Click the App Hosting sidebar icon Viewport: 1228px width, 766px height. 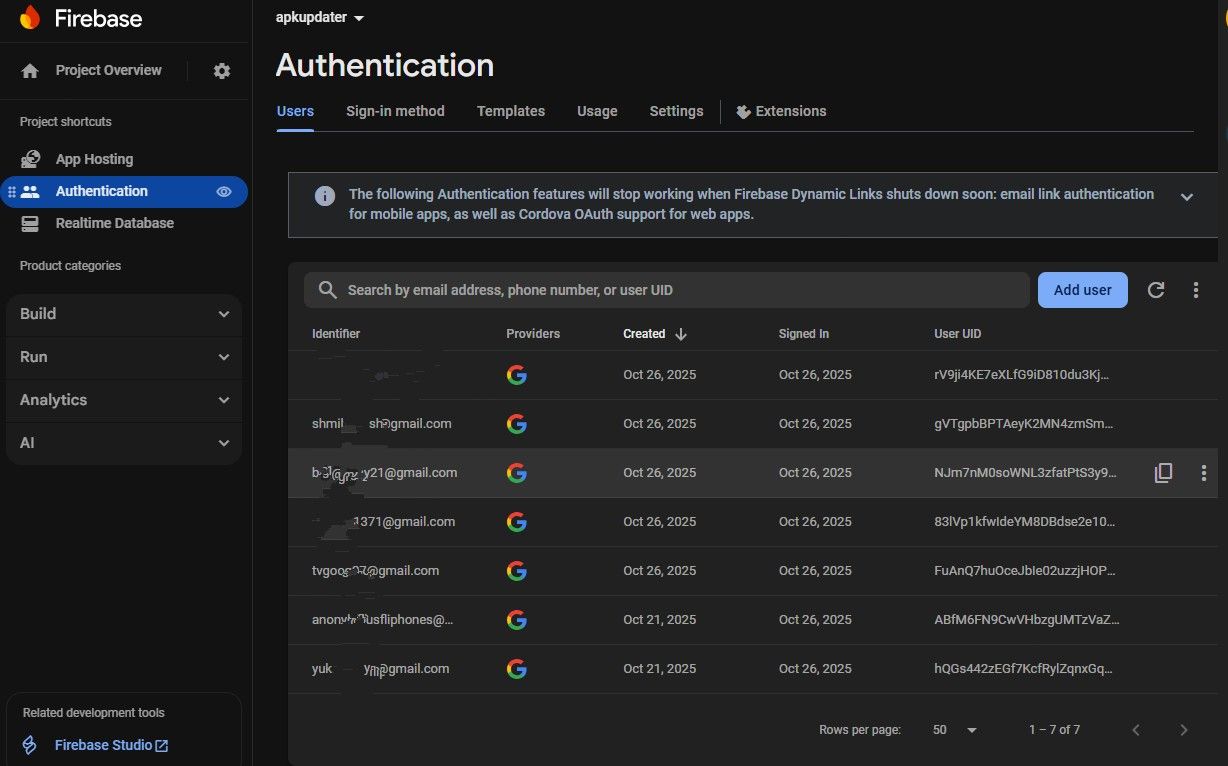pyautogui.click(x=31, y=159)
